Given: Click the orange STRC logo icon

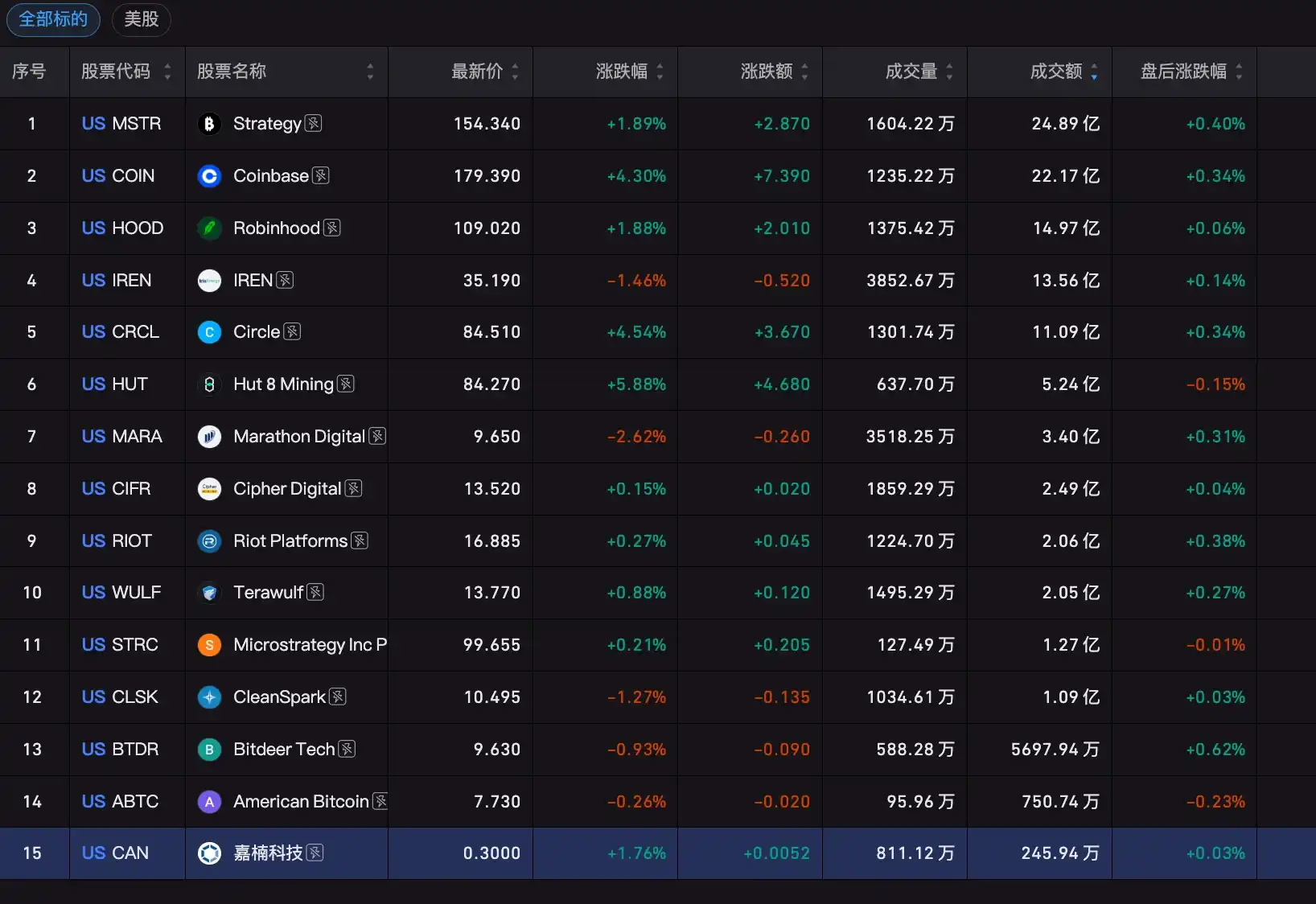Looking at the screenshot, I should point(209,645).
